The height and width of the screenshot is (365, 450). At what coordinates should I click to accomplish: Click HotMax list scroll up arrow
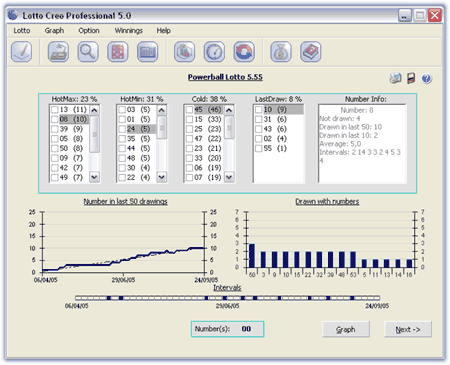[94, 110]
